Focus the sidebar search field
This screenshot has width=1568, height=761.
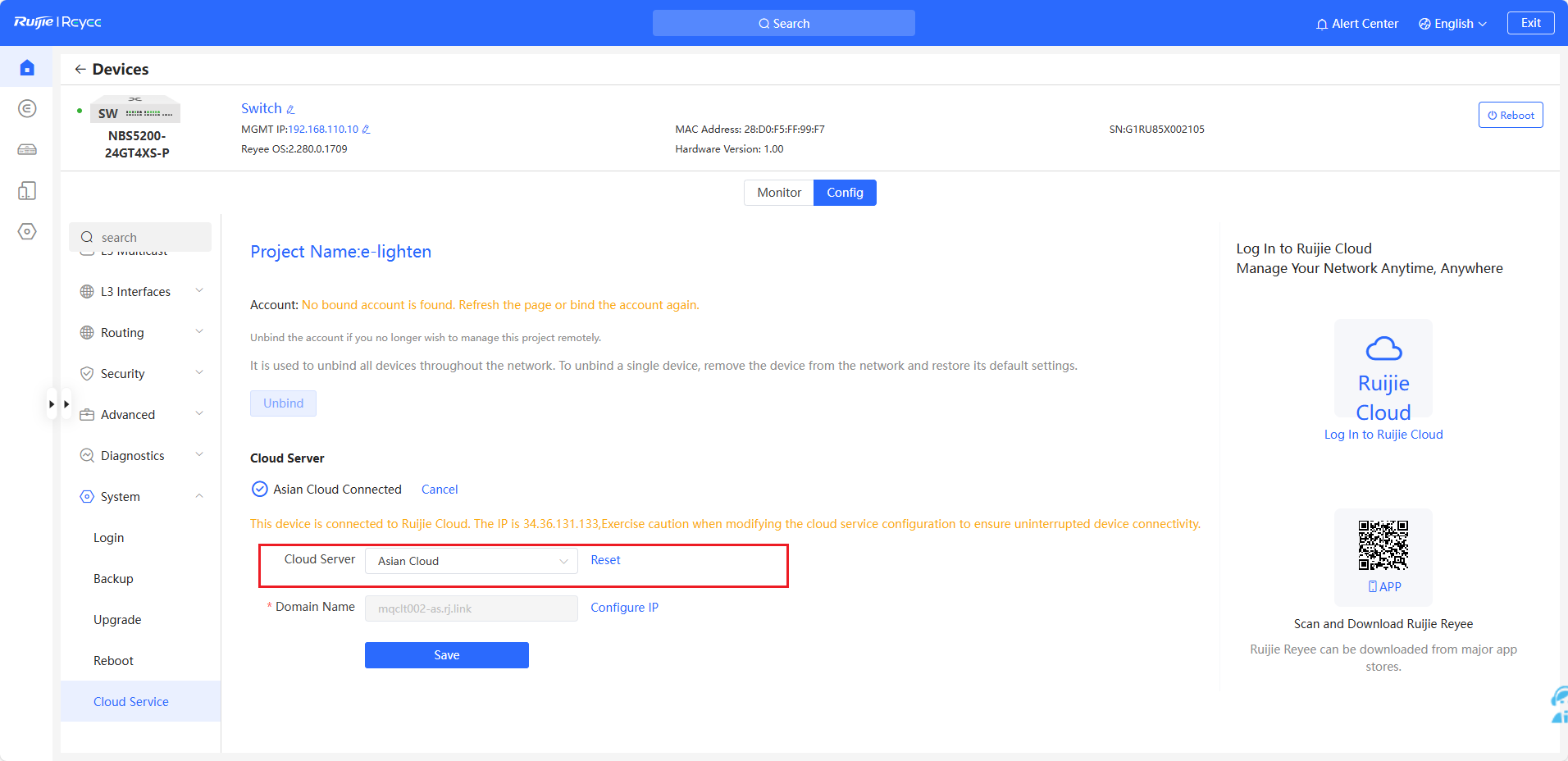(x=140, y=237)
